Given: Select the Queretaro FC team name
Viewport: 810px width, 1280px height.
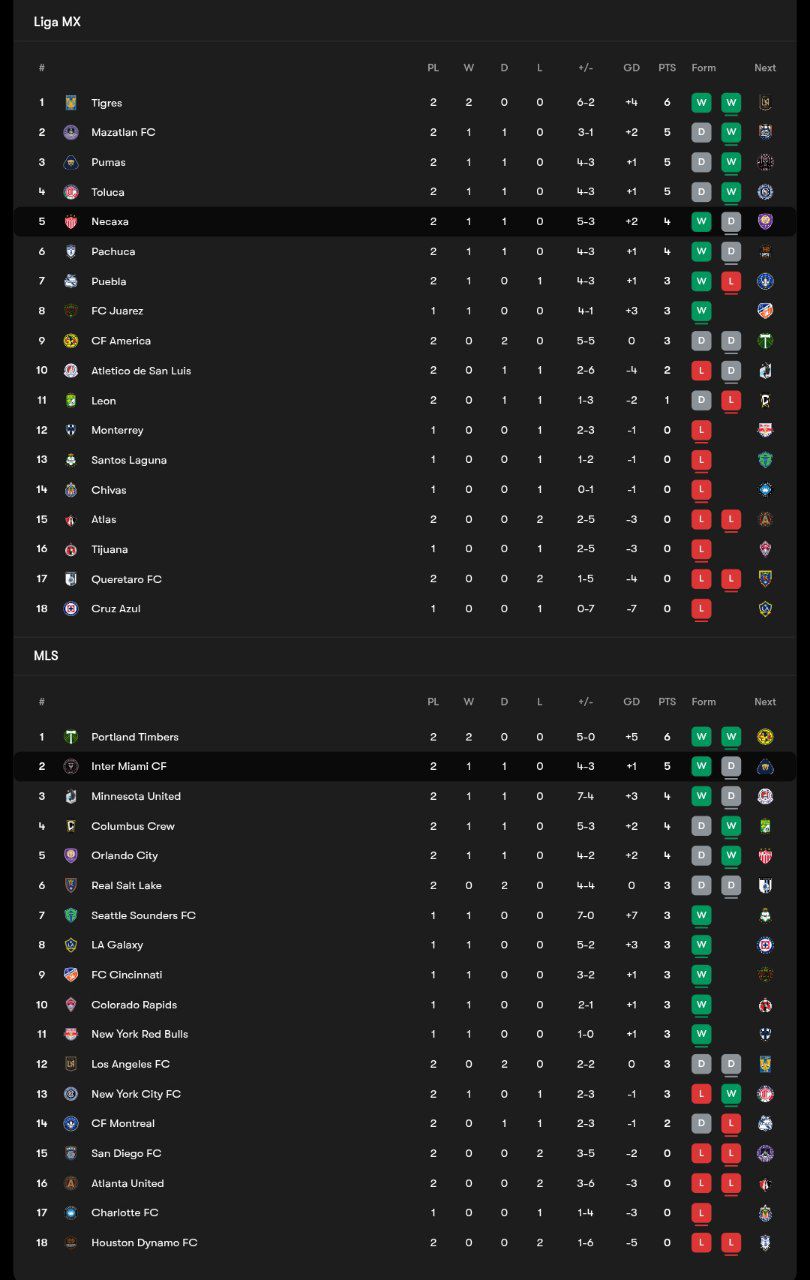Looking at the screenshot, I should 126,579.
